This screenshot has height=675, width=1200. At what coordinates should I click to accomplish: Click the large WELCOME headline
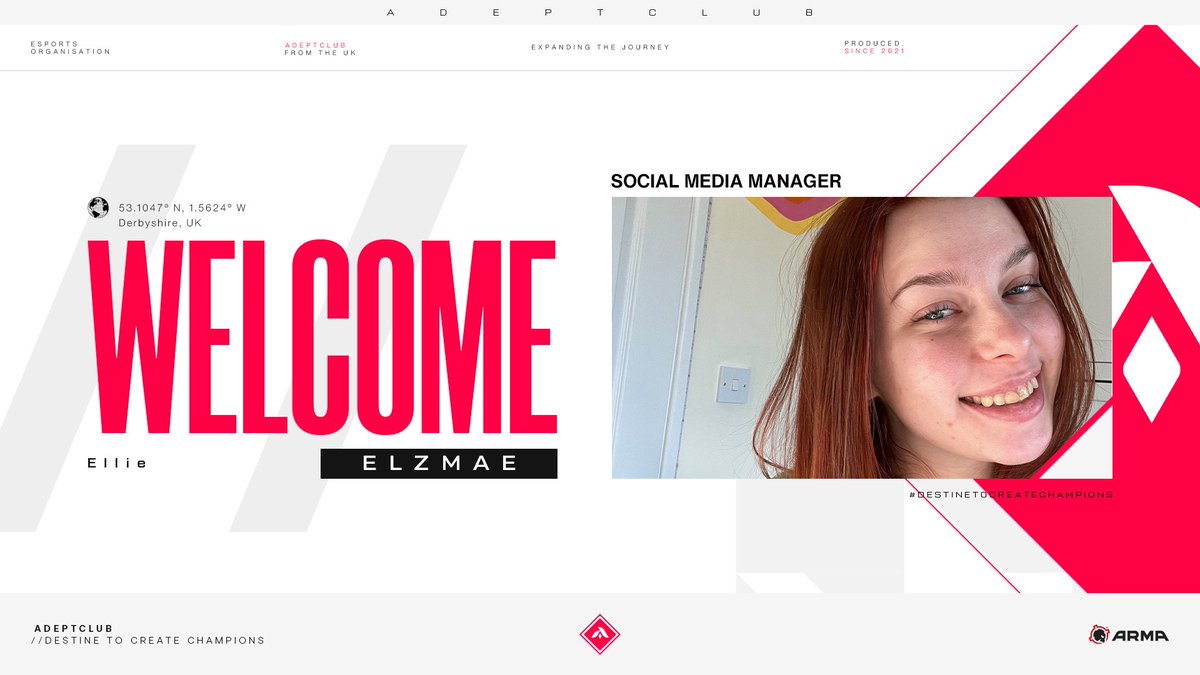(322, 337)
